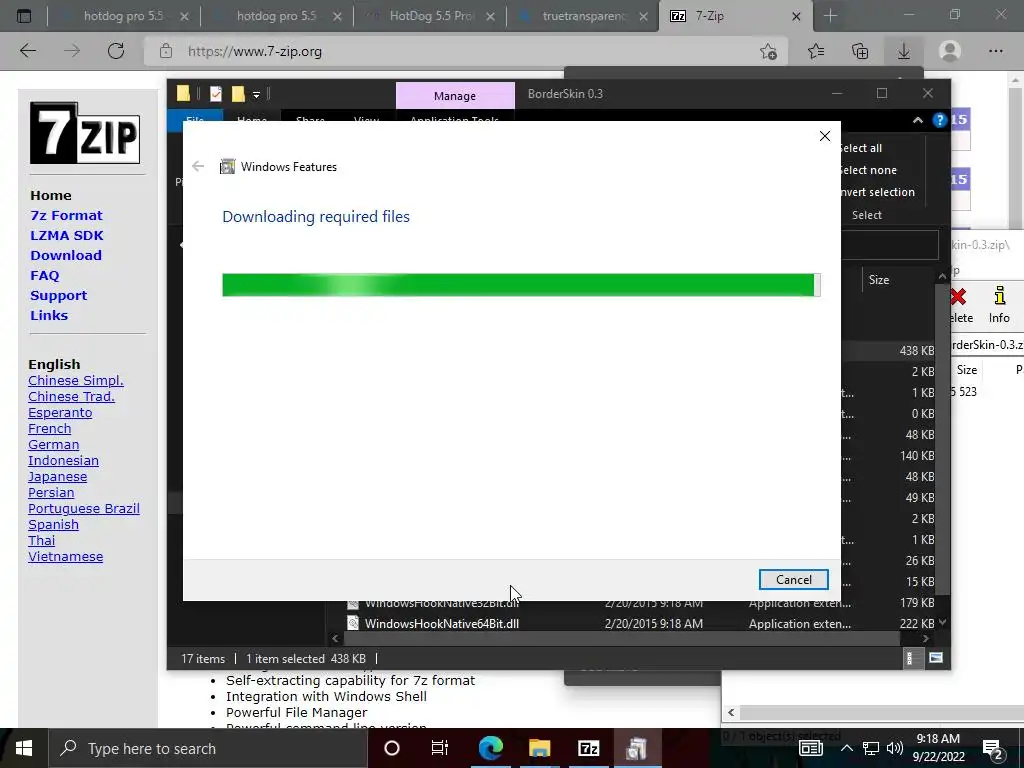Open the Windows Start menu
The height and width of the screenshot is (768, 1024).
click(x=24, y=748)
